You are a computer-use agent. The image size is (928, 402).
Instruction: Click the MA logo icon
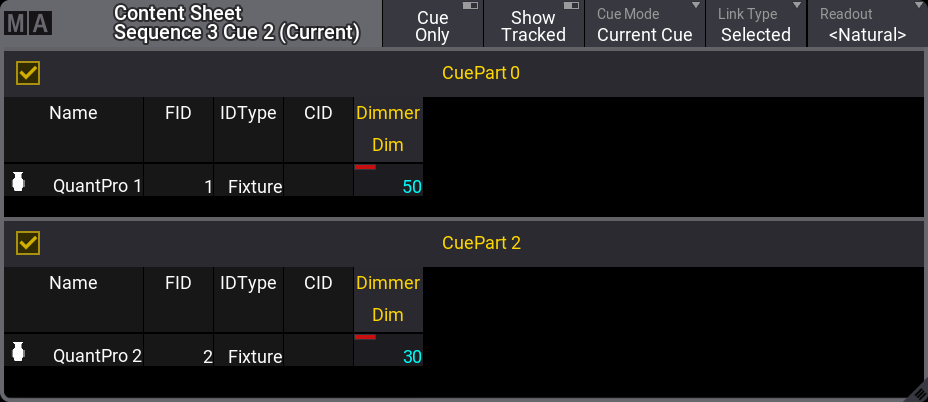27,24
